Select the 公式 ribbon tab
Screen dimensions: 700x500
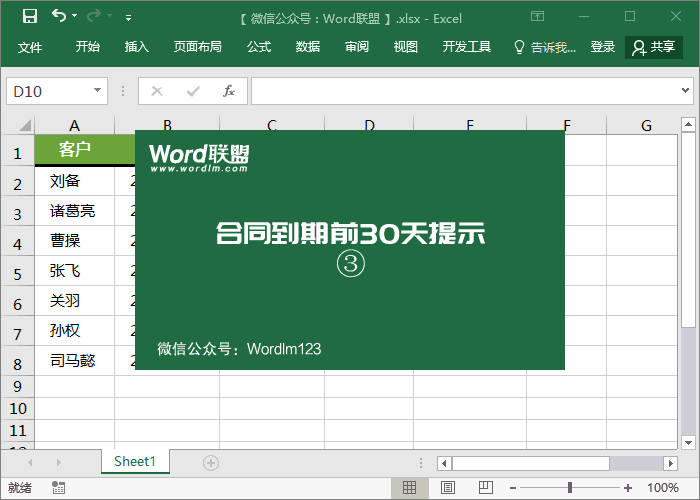(258, 46)
